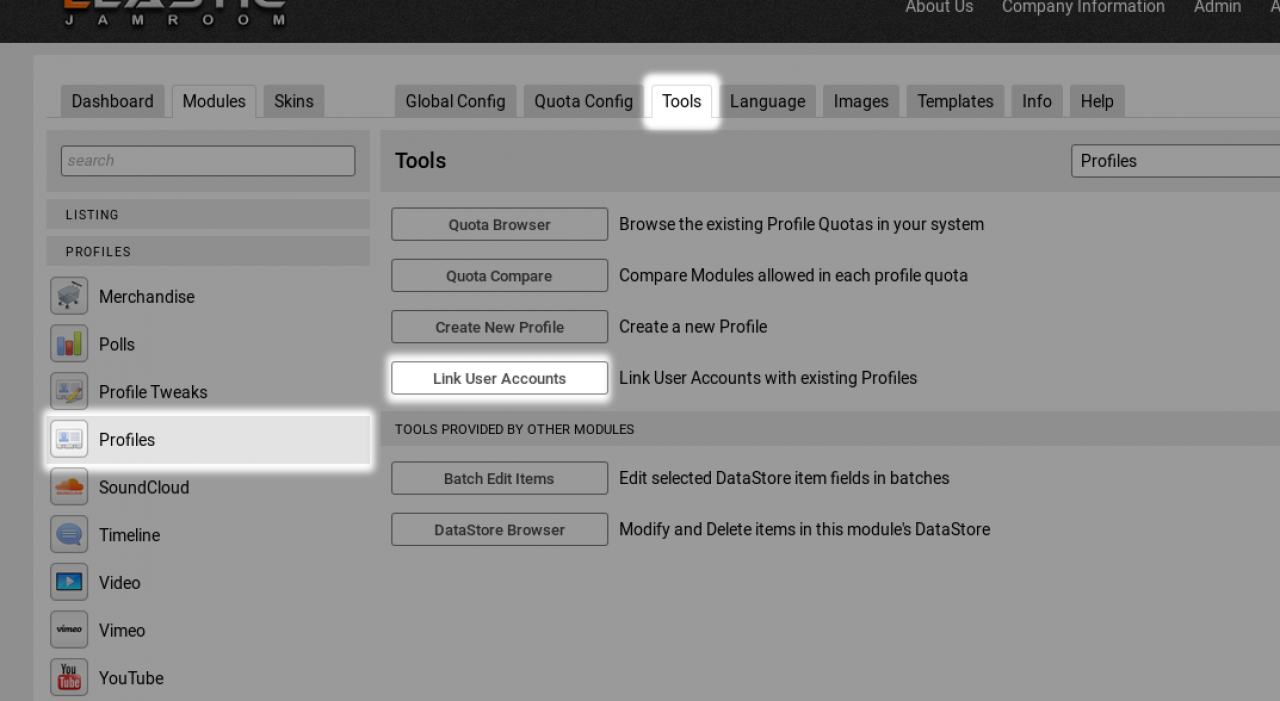Screen dimensions: 1280x701
Task: Click the PROFILES category header
Action: point(208,252)
